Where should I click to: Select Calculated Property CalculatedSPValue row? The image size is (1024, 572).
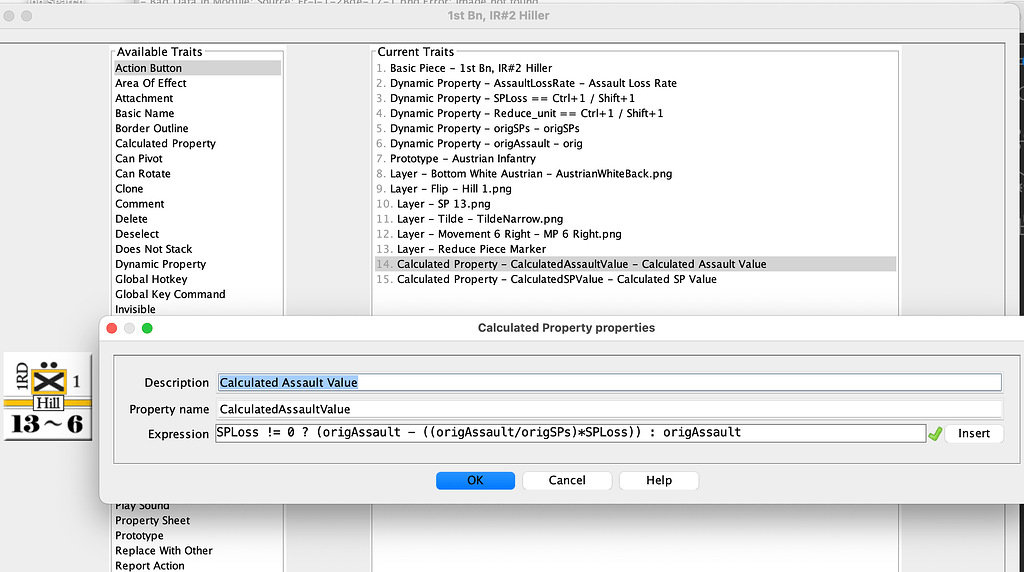coord(635,279)
